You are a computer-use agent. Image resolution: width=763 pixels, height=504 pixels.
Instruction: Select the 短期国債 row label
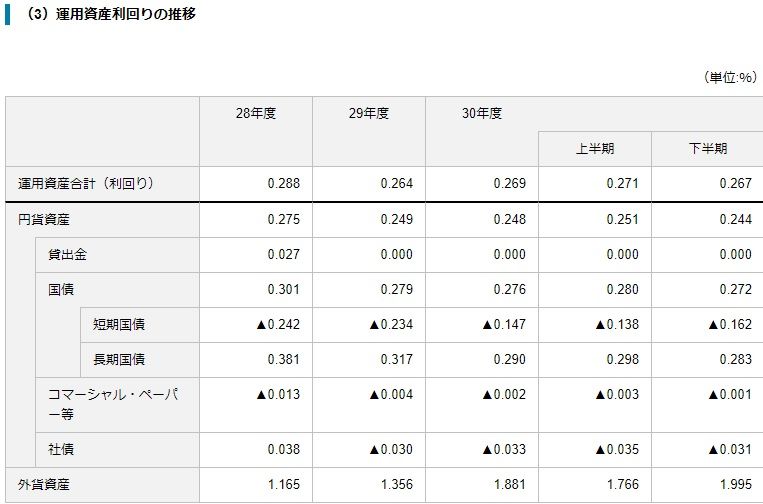pos(119,324)
